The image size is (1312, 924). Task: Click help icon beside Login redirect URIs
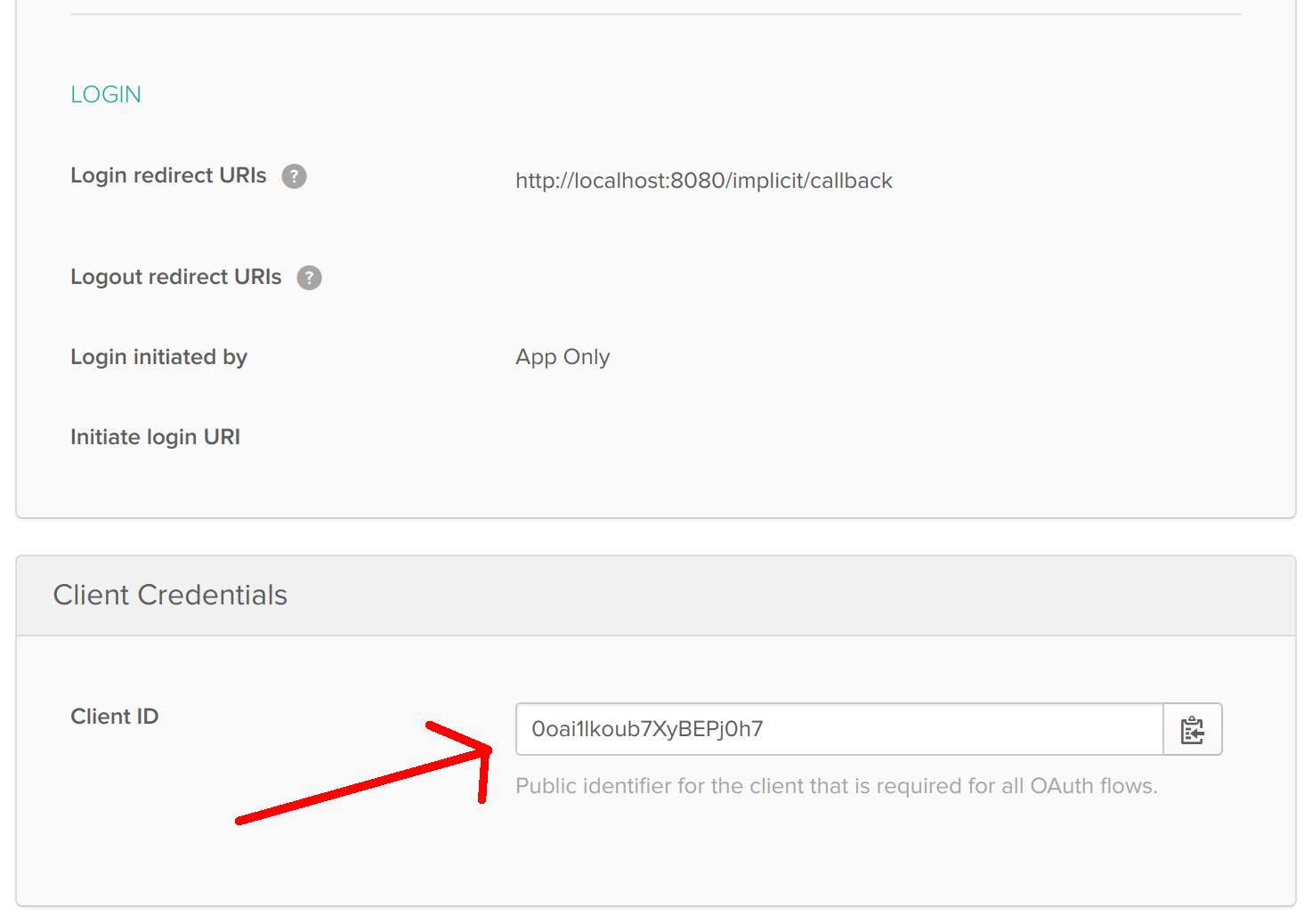click(294, 176)
